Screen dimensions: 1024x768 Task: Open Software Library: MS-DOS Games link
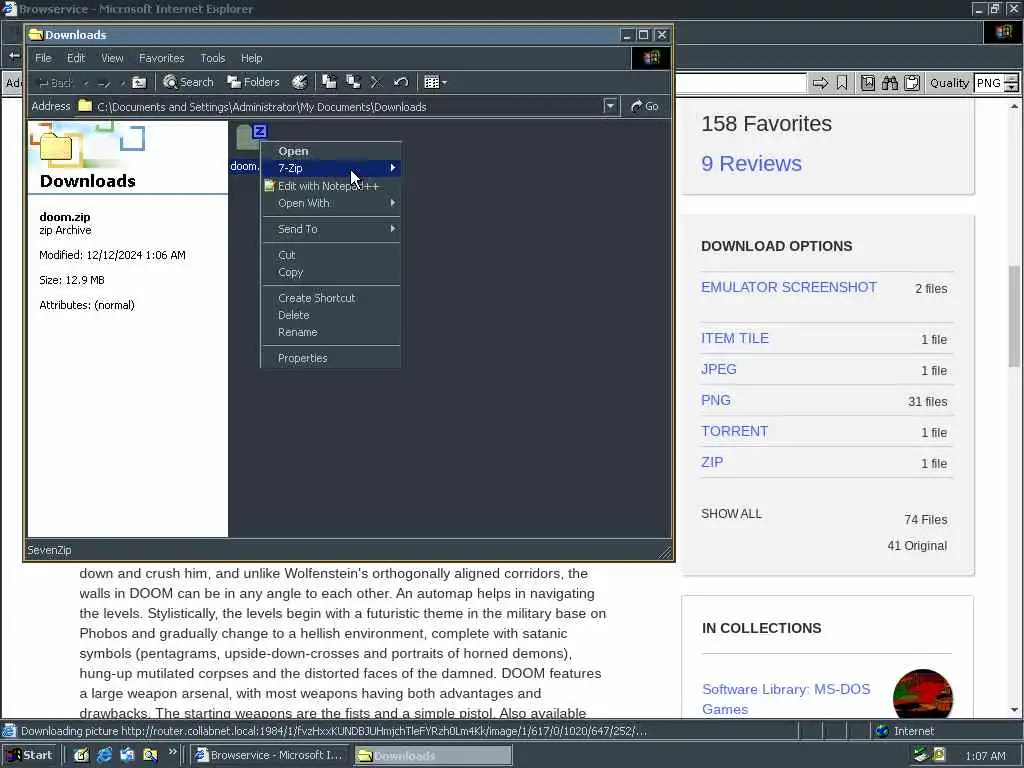tap(786, 699)
